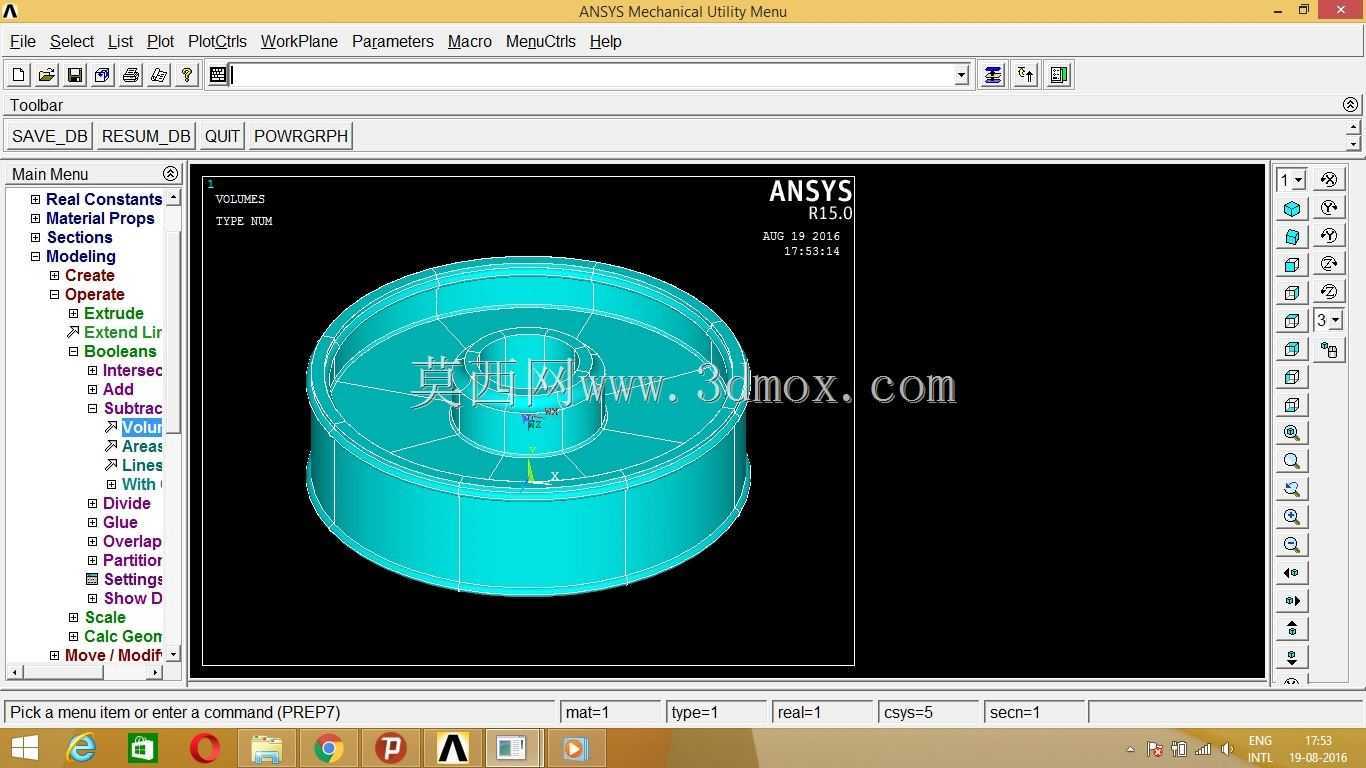This screenshot has width=1366, height=768.
Task: Click the Windows Start button
Action: pos(24,748)
